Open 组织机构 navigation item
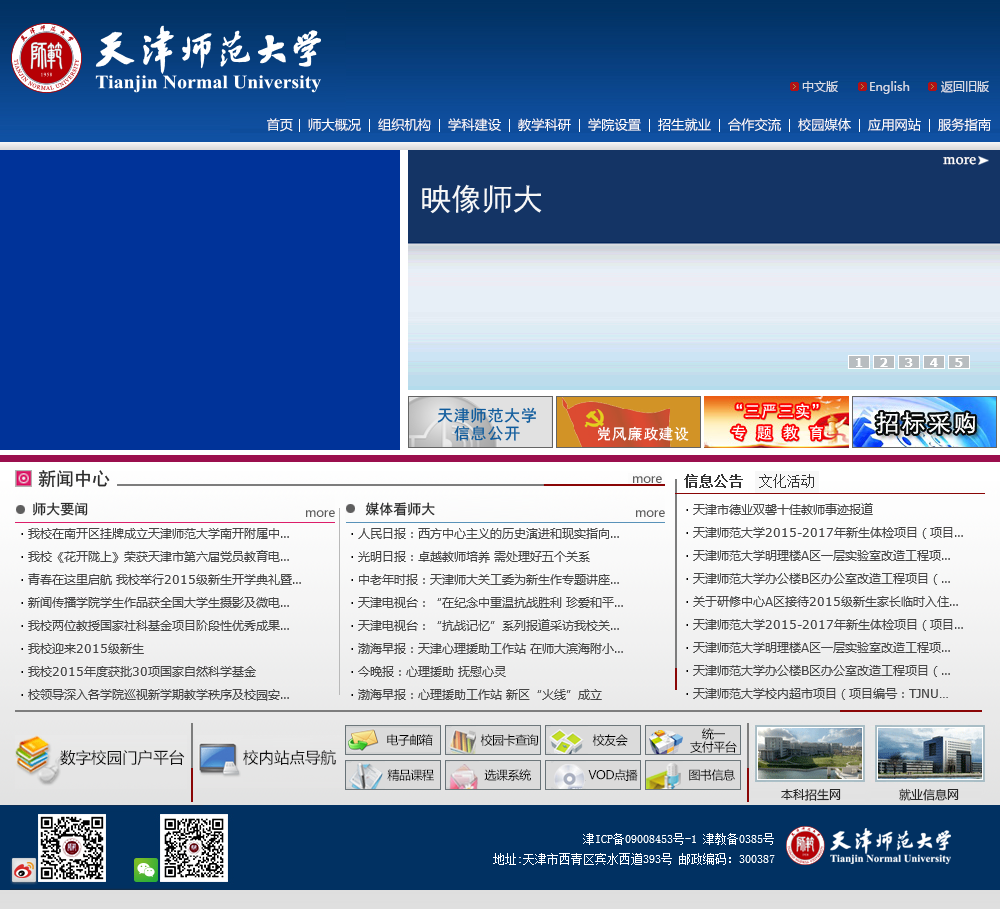1000x909 pixels. tap(404, 125)
